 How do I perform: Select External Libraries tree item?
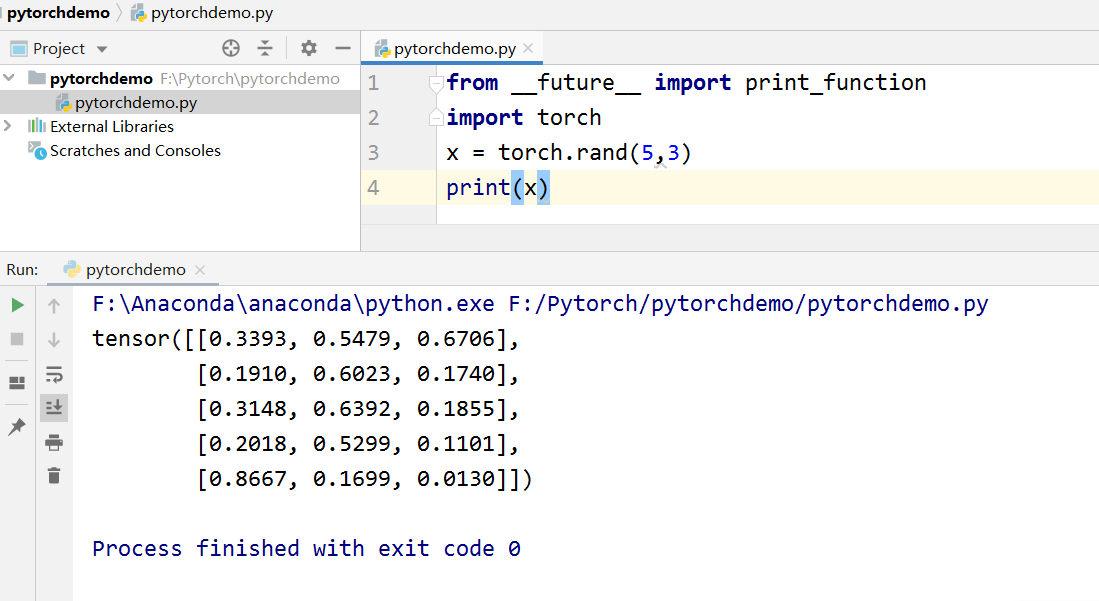(111, 126)
